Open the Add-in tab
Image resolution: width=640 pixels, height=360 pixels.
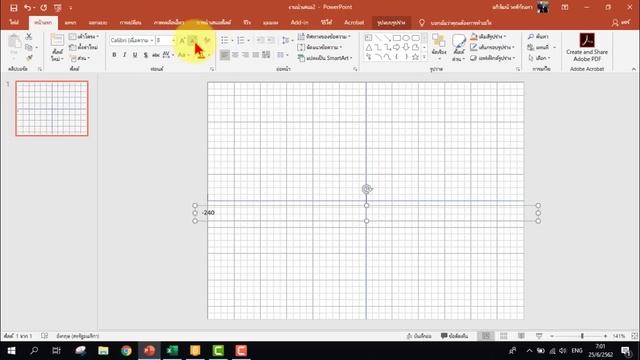pos(299,22)
